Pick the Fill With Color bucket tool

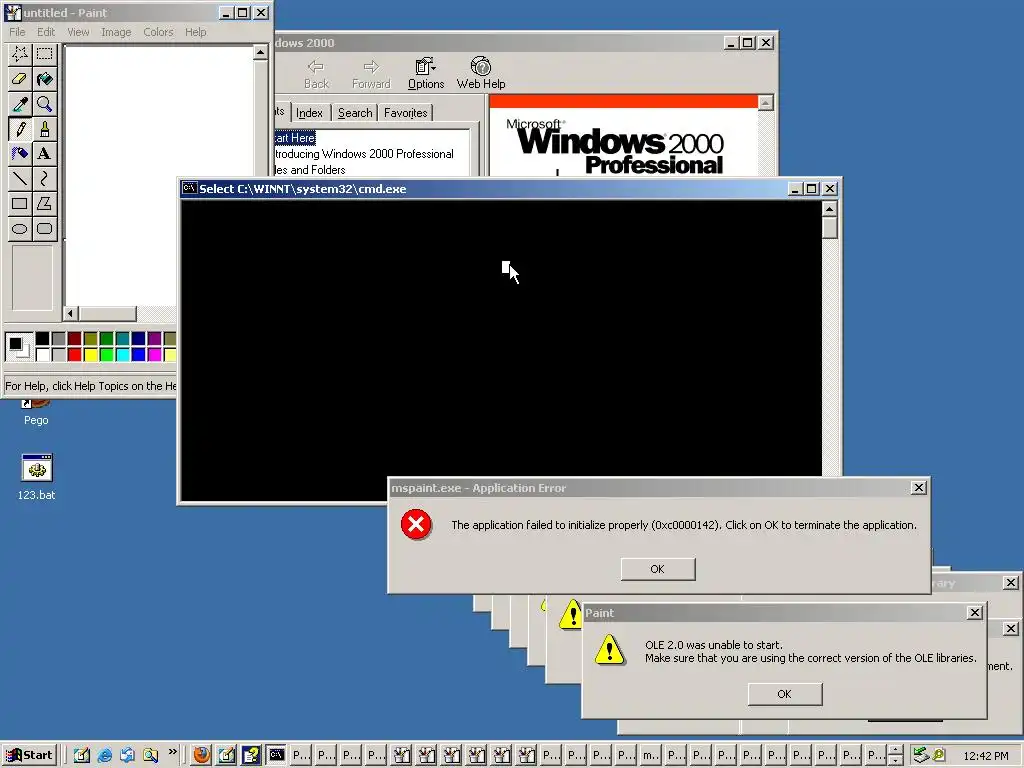click(x=44, y=78)
